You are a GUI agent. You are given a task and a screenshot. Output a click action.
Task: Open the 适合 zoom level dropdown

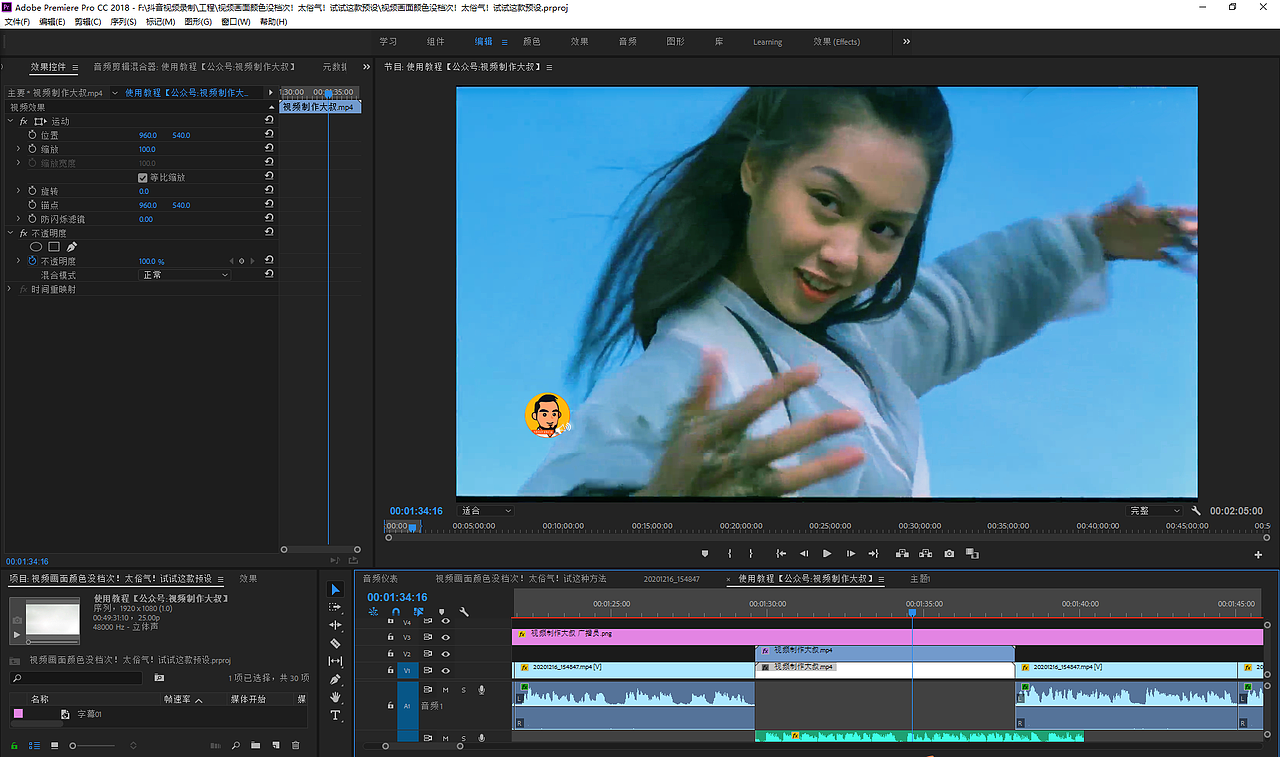tap(487, 511)
